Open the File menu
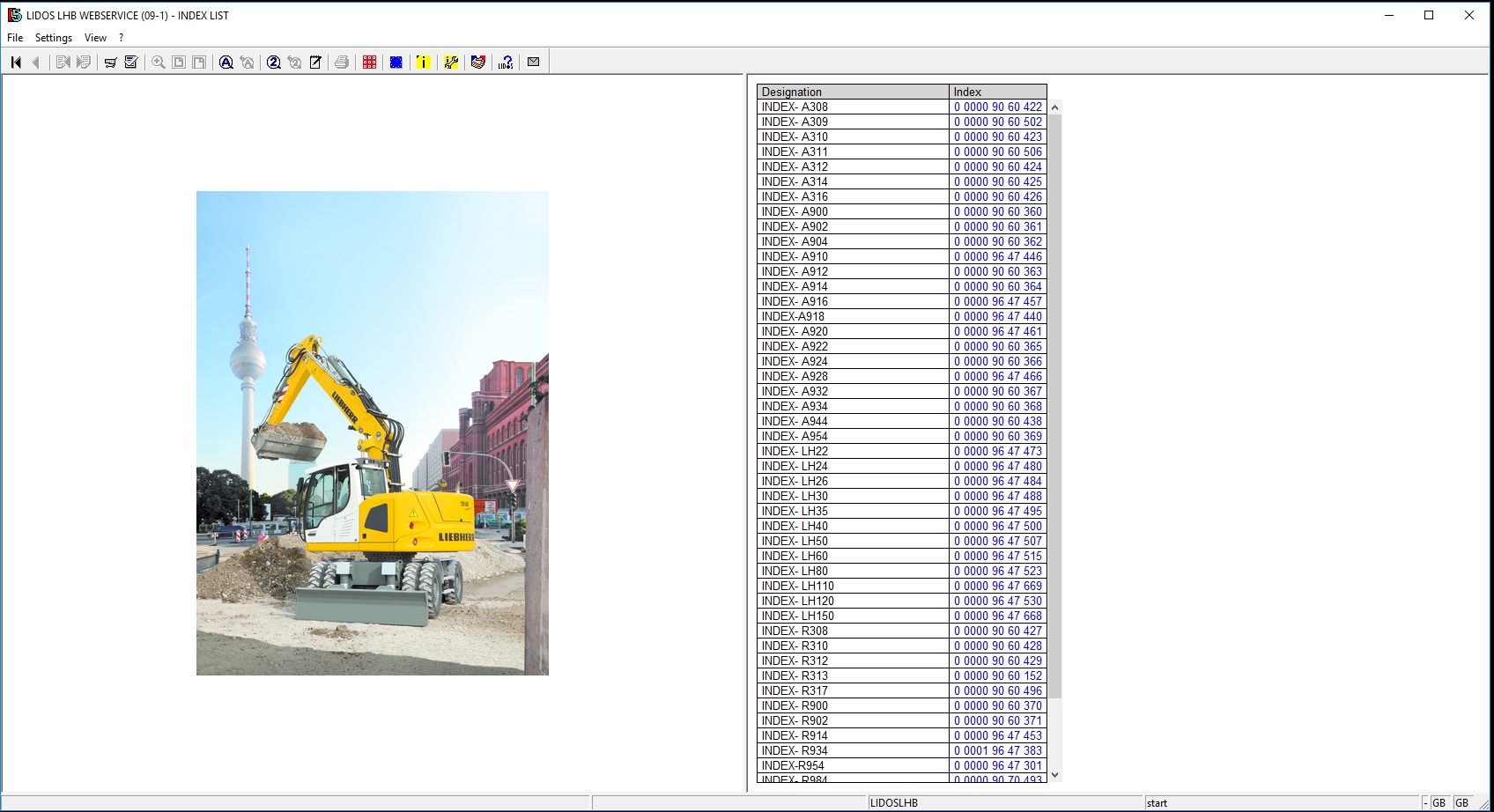The width and height of the screenshot is (1494, 812). [x=14, y=38]
